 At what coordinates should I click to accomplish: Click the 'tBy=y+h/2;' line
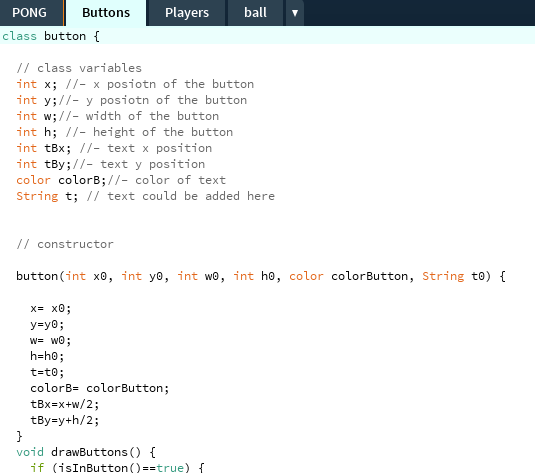coord(64,420)
